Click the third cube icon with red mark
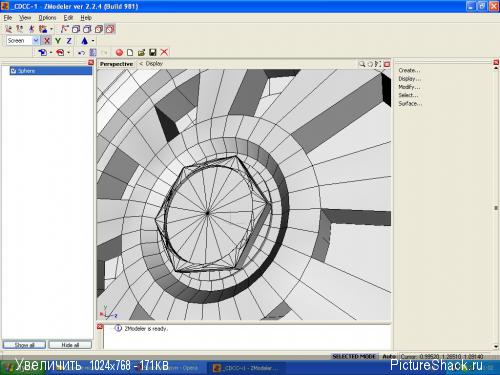This screenshot has width=500, height=375. tap(99, 29)
